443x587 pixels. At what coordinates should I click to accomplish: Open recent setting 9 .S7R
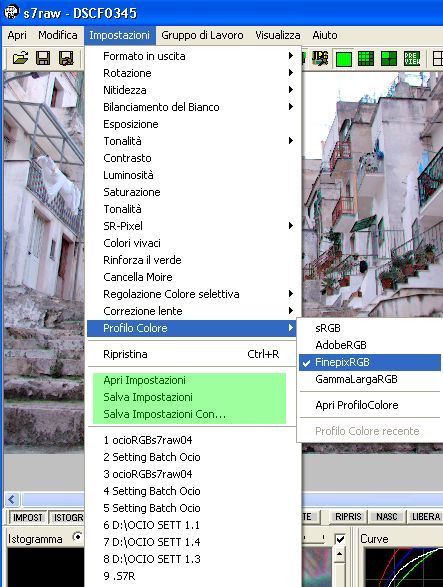coord(193,576)
